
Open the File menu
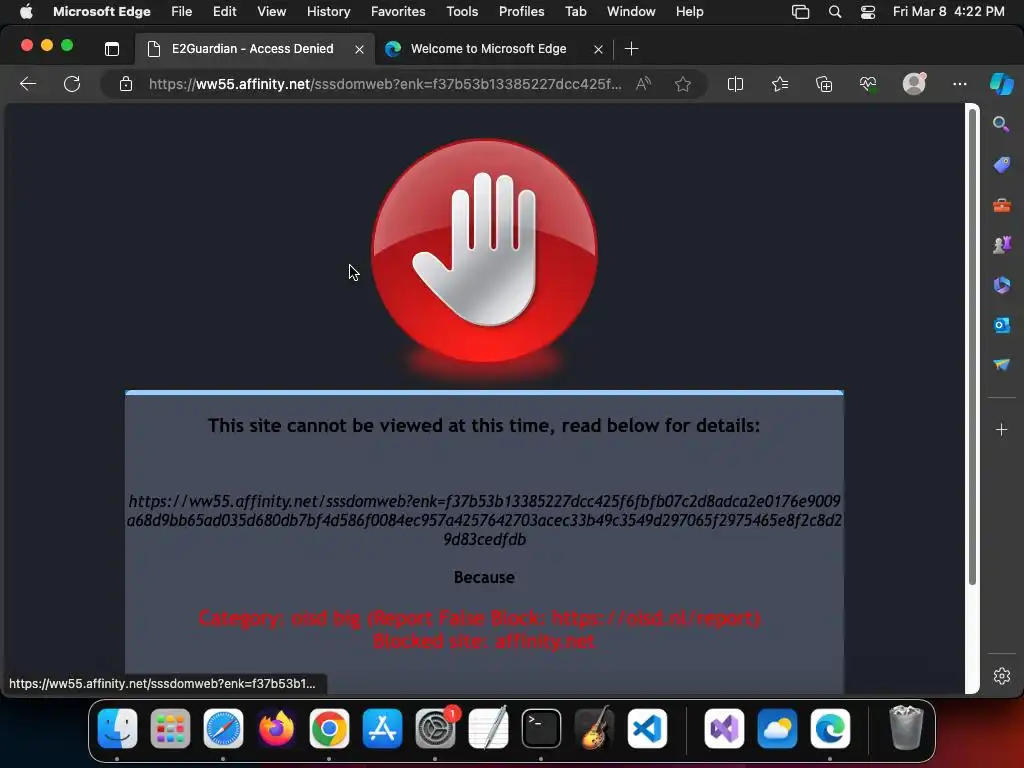coord(182,12)
